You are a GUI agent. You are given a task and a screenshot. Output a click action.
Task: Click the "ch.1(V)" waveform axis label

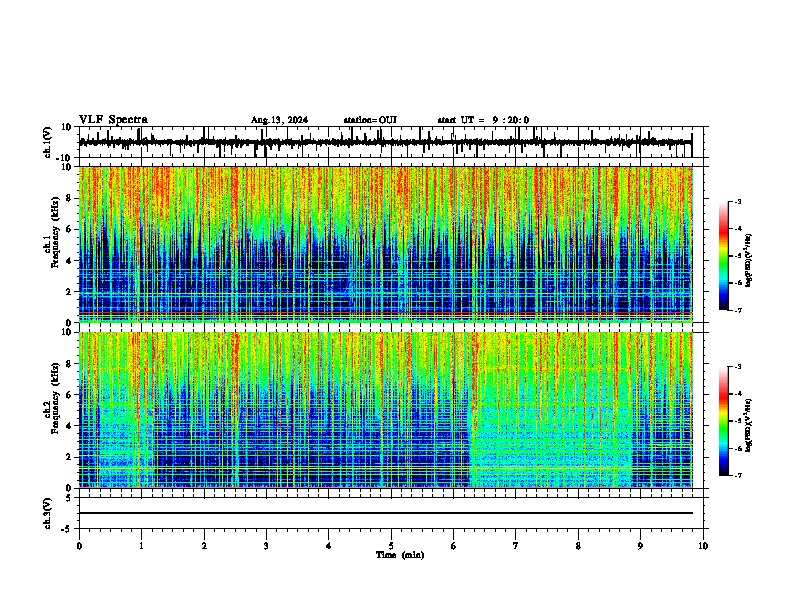point(48,142)
